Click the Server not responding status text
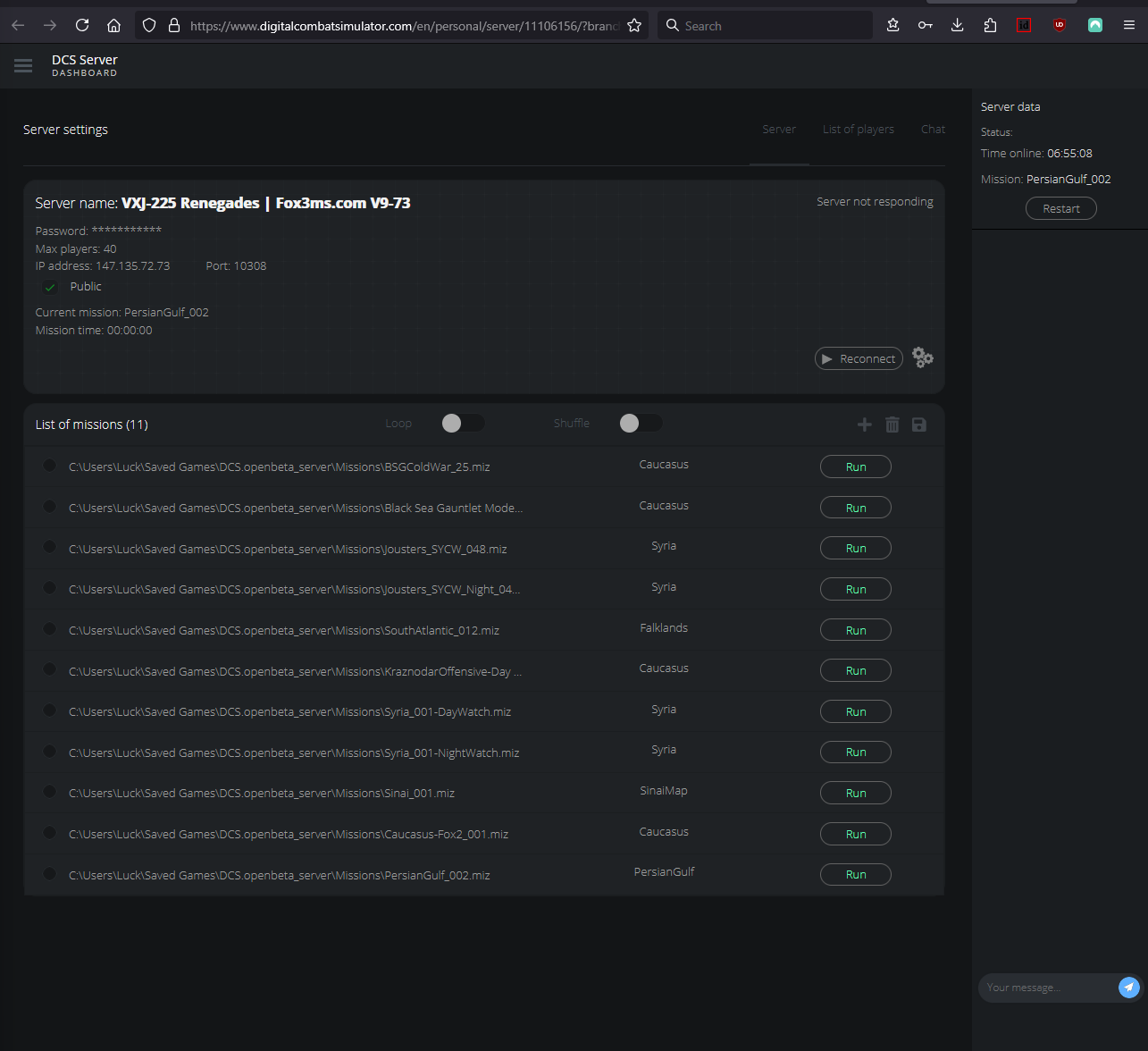Screen dimensions: 1148x1051 875,202
